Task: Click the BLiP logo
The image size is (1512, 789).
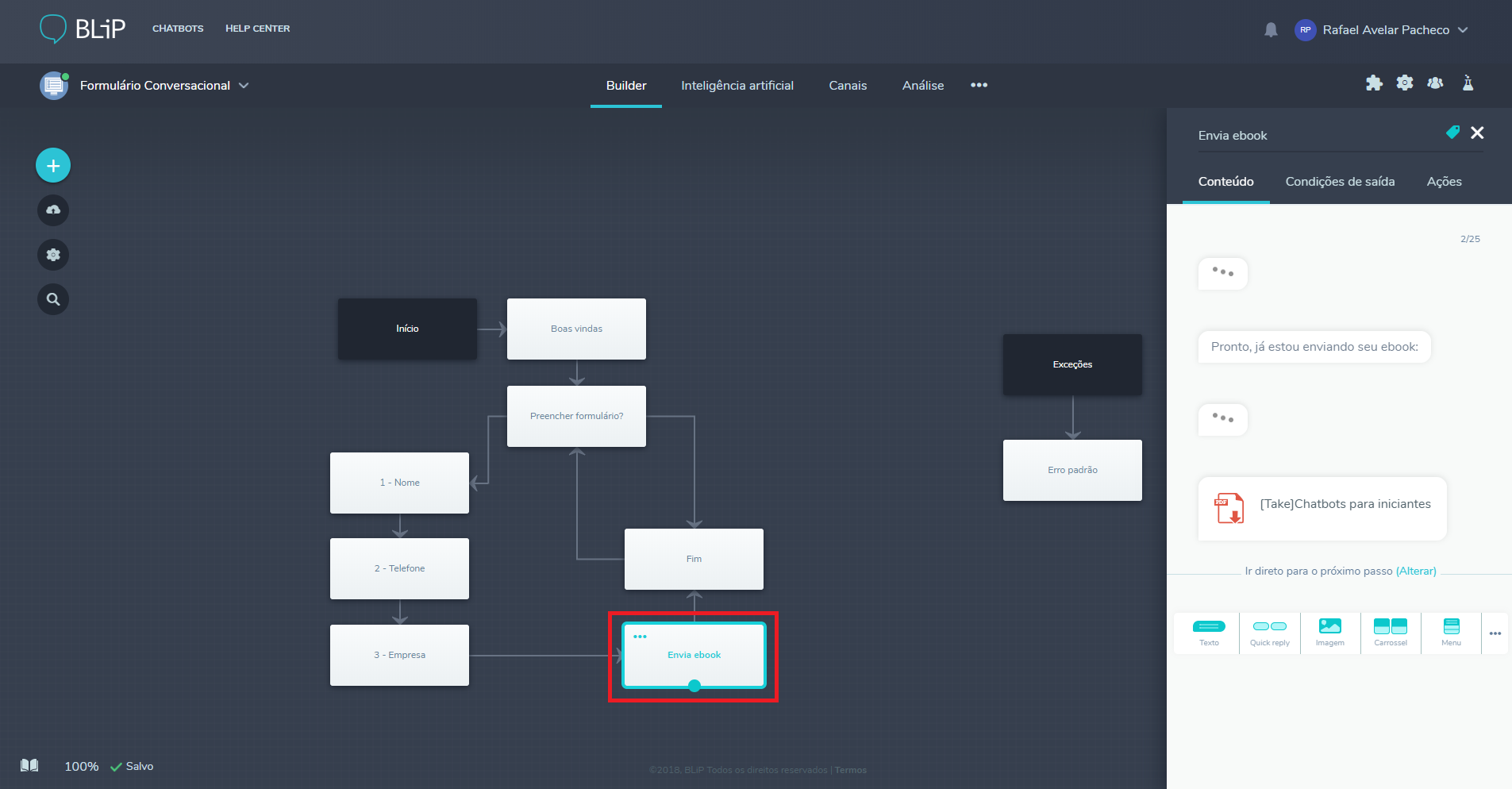Action: pos(83,29)
